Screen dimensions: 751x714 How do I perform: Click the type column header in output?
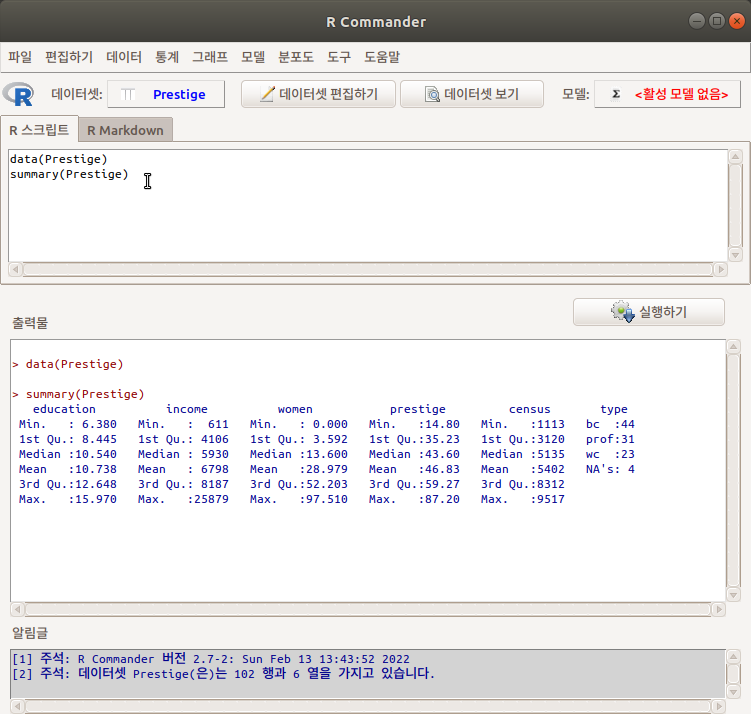(614, 409)
